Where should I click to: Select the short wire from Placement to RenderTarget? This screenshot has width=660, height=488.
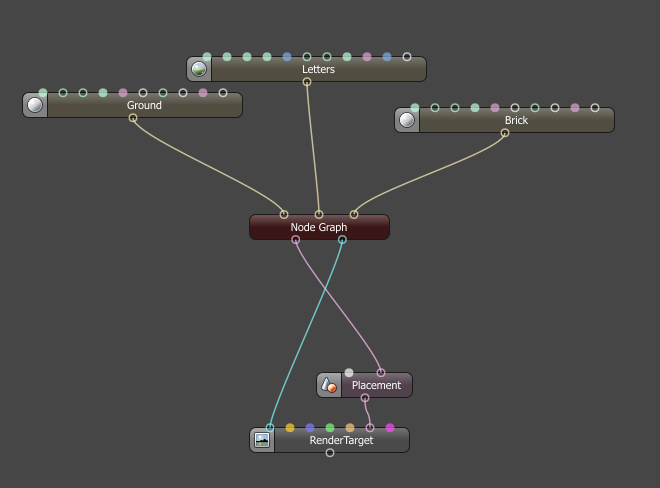[368, 413]
